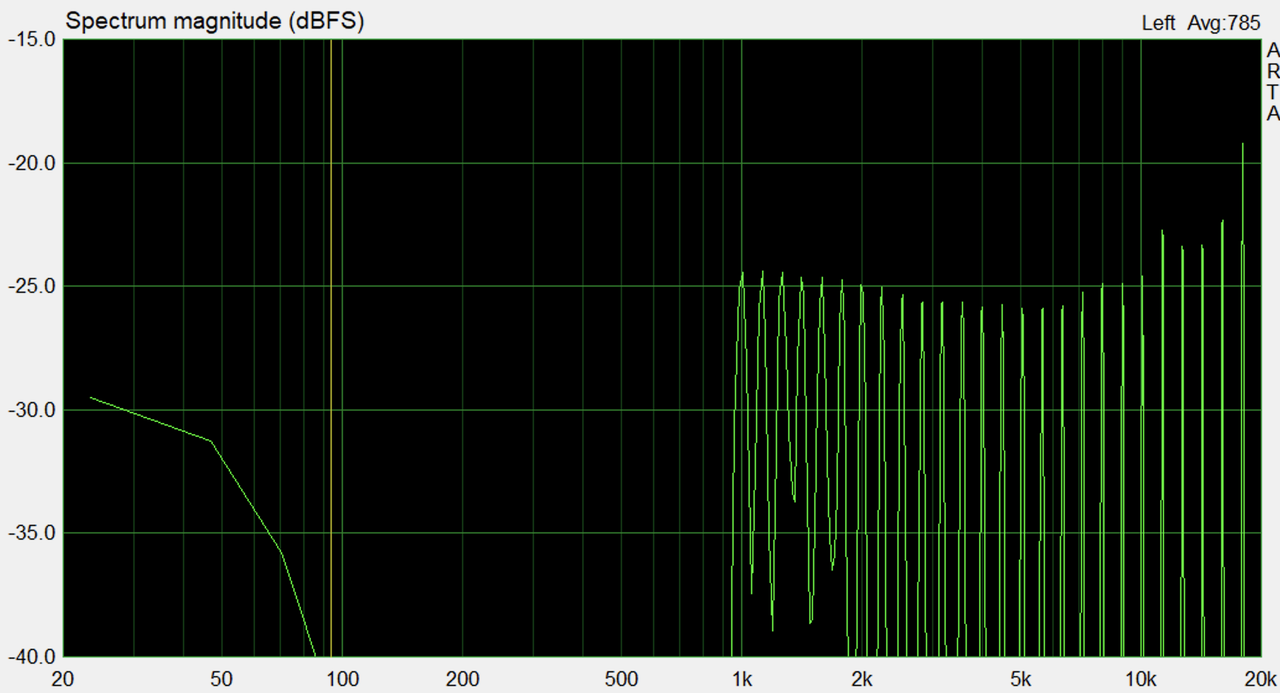Screen dimensions: 1280x693
Task: Click the -20.0 dB axis label
Action: (x=32, y=163)
